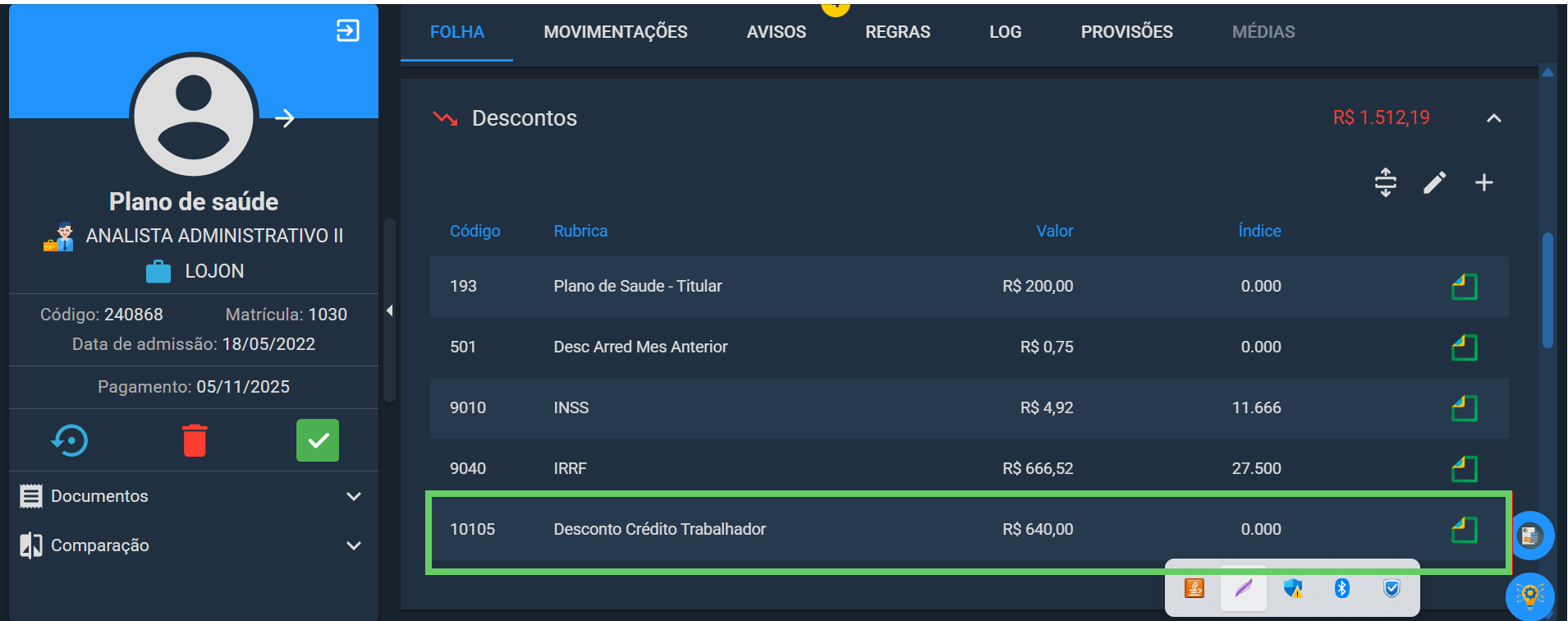Click the scrollbar up arrow

1547,73
